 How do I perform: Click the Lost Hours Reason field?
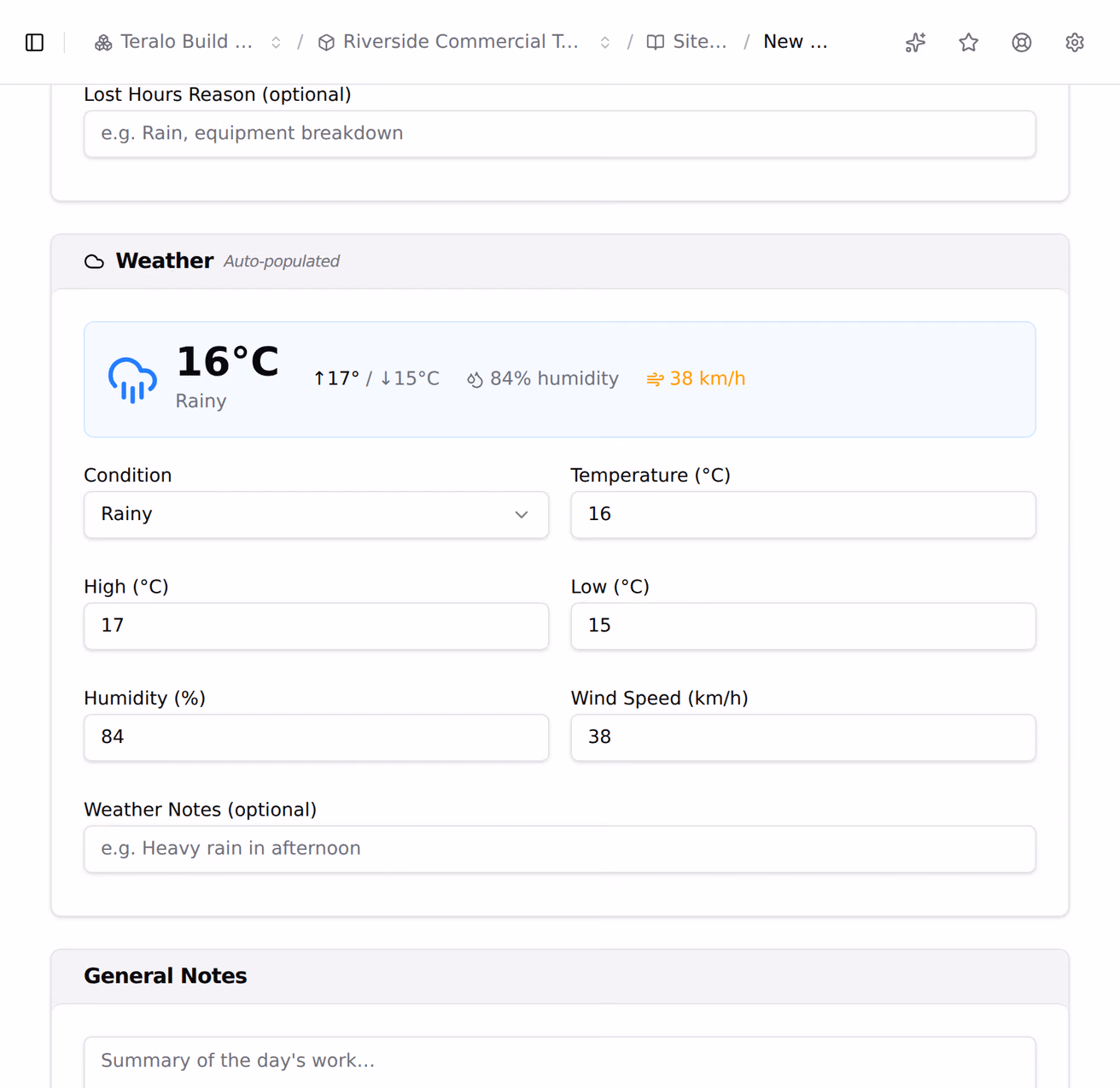pos(560,134)
